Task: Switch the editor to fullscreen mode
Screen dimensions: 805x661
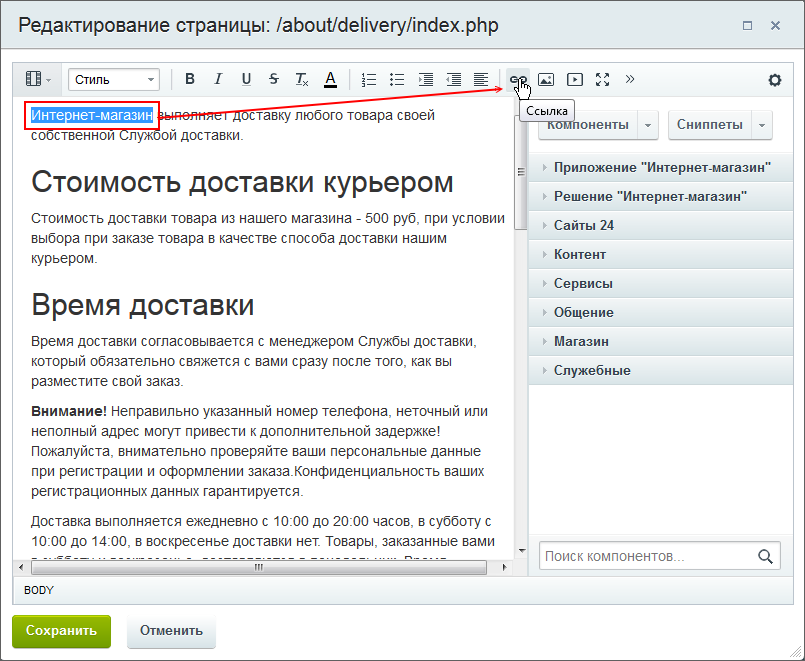Action: (x=602, y=80)
